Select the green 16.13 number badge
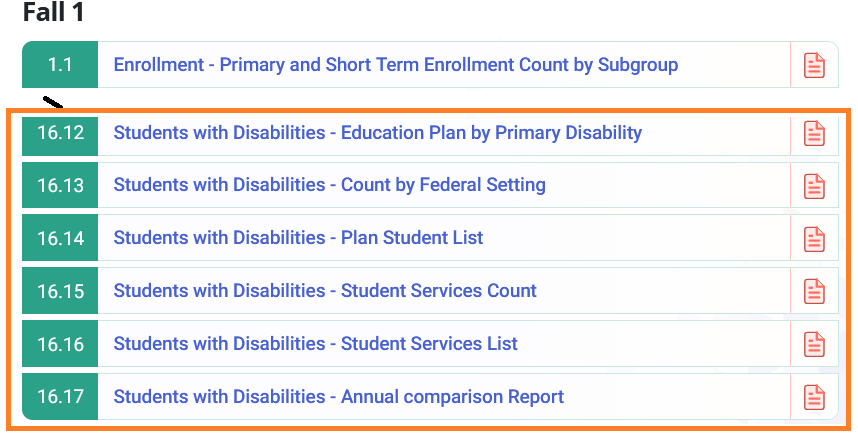The width and height of the screenshot is (858, 438). (60, 185)
